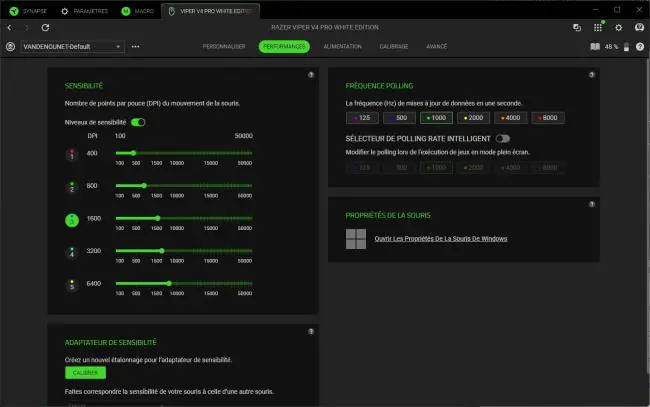The height and width of the screenshot is (407, 650).
Task: Go back with the back arrow
Action: (x=10, y=28)
